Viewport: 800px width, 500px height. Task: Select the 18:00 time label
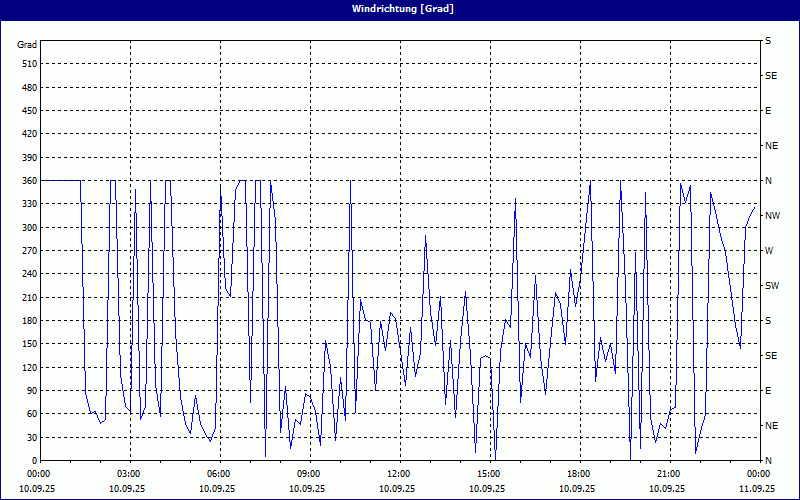click(579, 473)
